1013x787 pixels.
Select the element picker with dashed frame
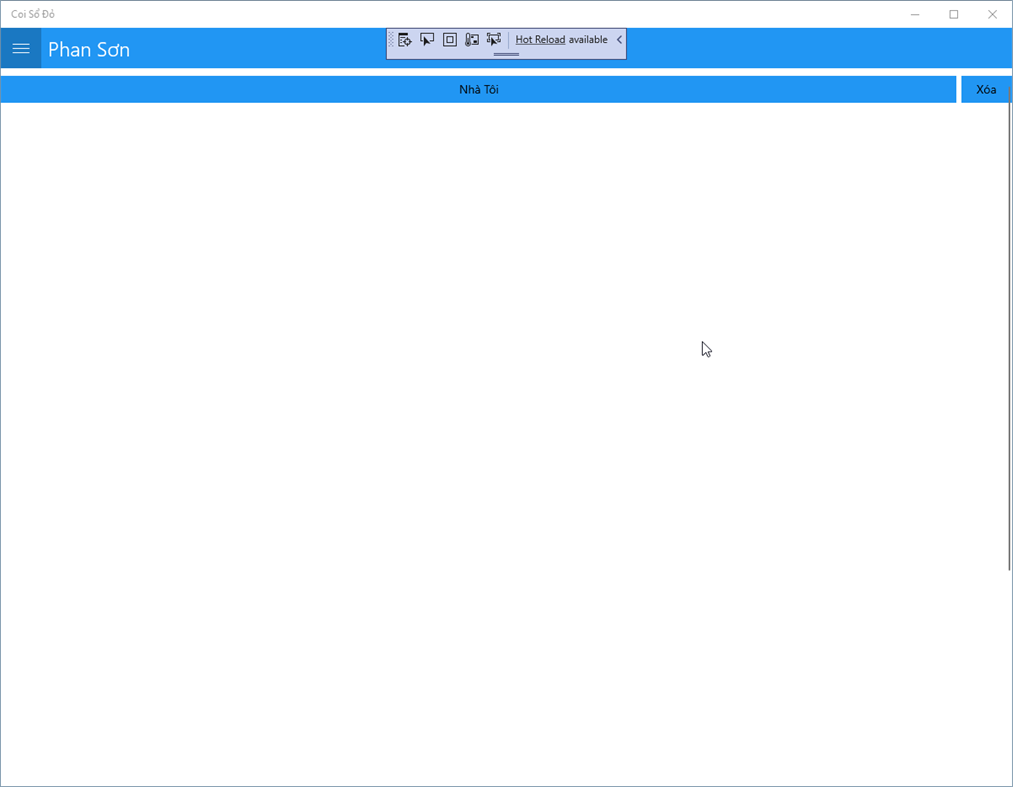click(493, 40)
